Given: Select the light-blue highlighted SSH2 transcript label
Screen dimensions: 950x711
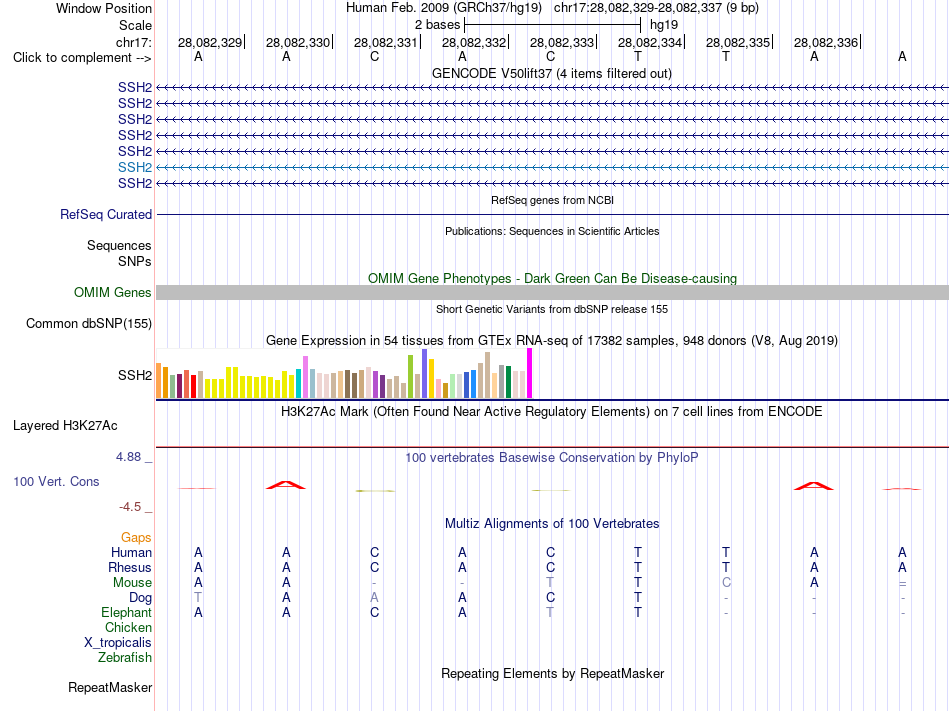Looking at the screenshot, I should (135, 167).
